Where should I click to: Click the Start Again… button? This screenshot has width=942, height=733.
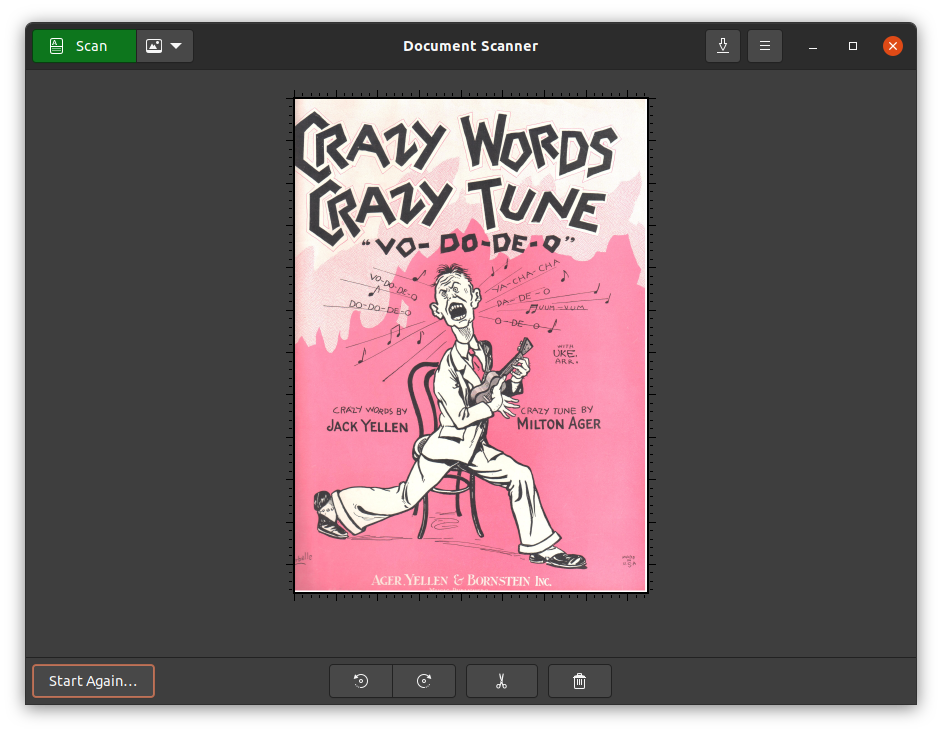coord(93,681)
